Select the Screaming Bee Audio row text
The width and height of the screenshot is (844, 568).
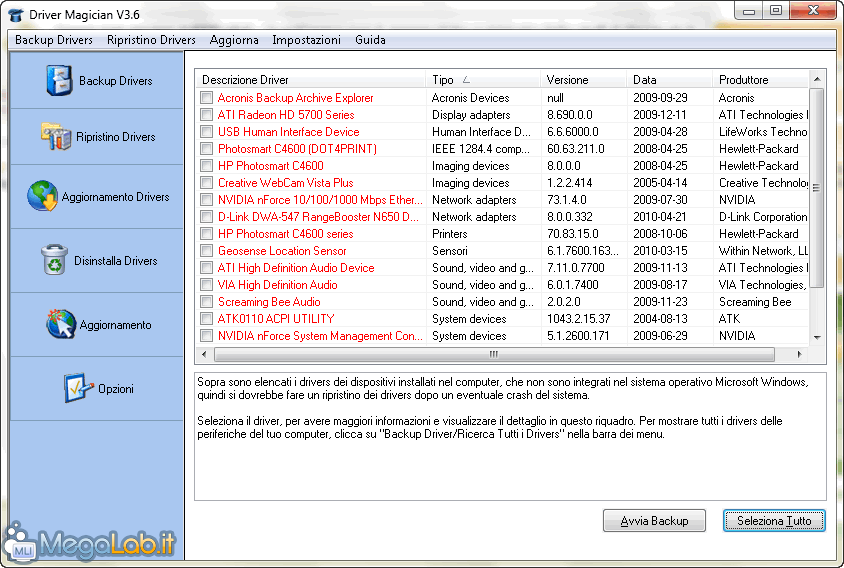click(269, 302)
